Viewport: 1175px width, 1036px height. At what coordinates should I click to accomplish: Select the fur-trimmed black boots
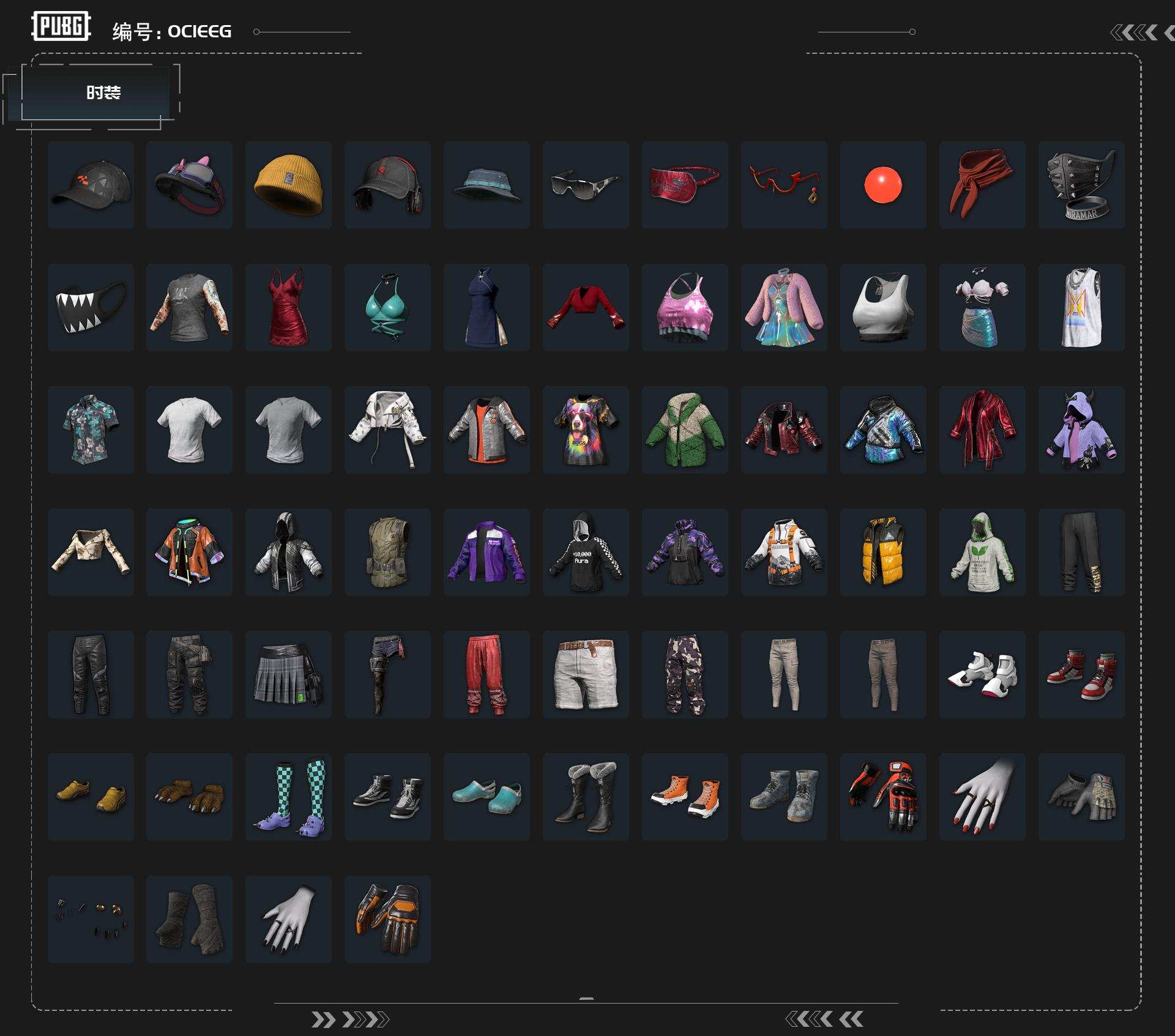[x=586, y=797]
